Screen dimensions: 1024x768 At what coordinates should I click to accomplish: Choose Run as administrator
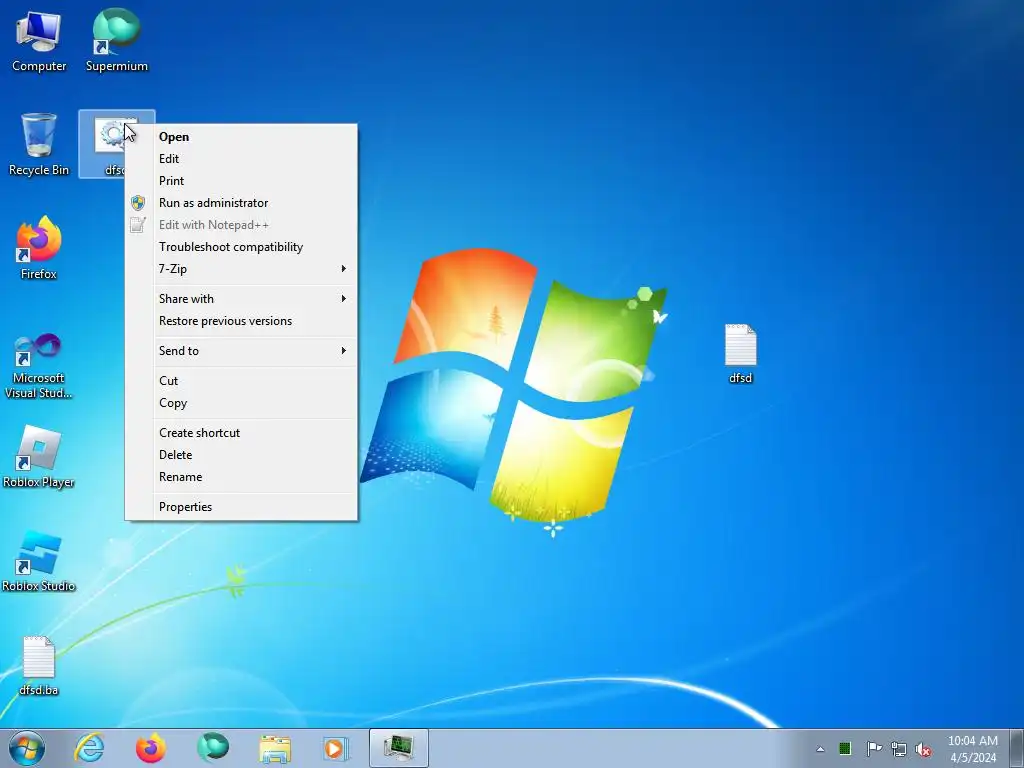pos(241,203)
